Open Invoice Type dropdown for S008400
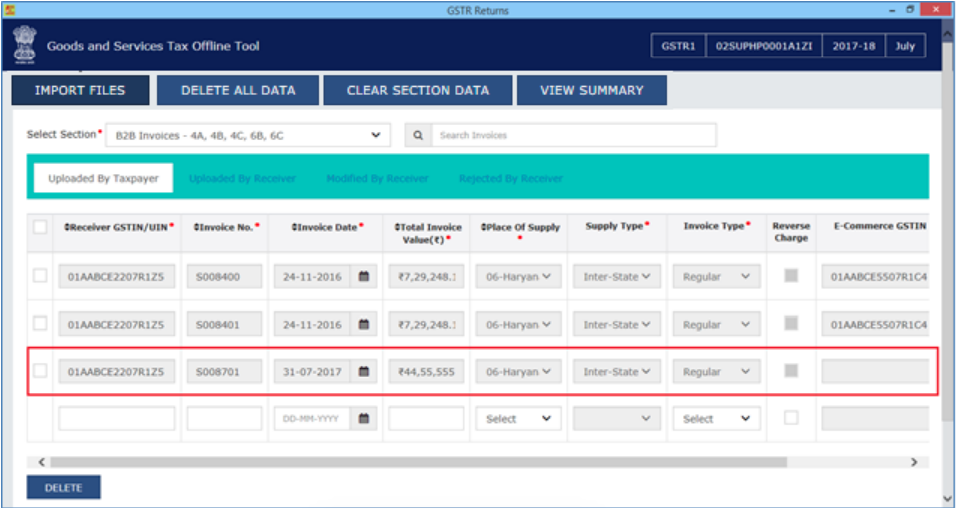 coord(716,277)
